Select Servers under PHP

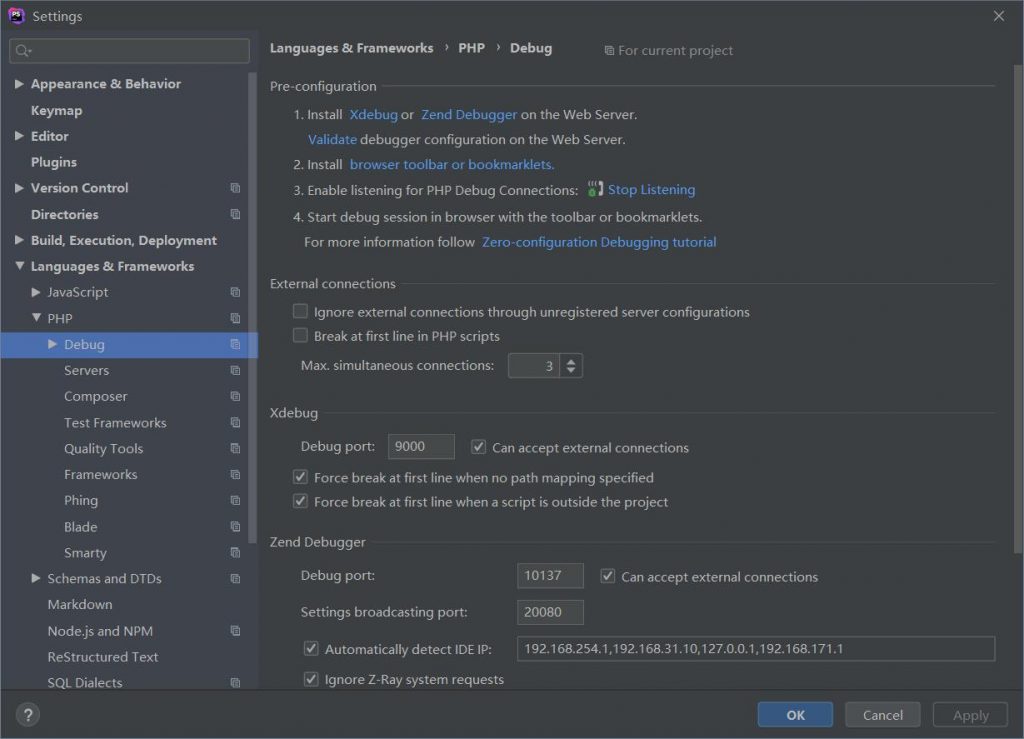click(x=86, y=370)
